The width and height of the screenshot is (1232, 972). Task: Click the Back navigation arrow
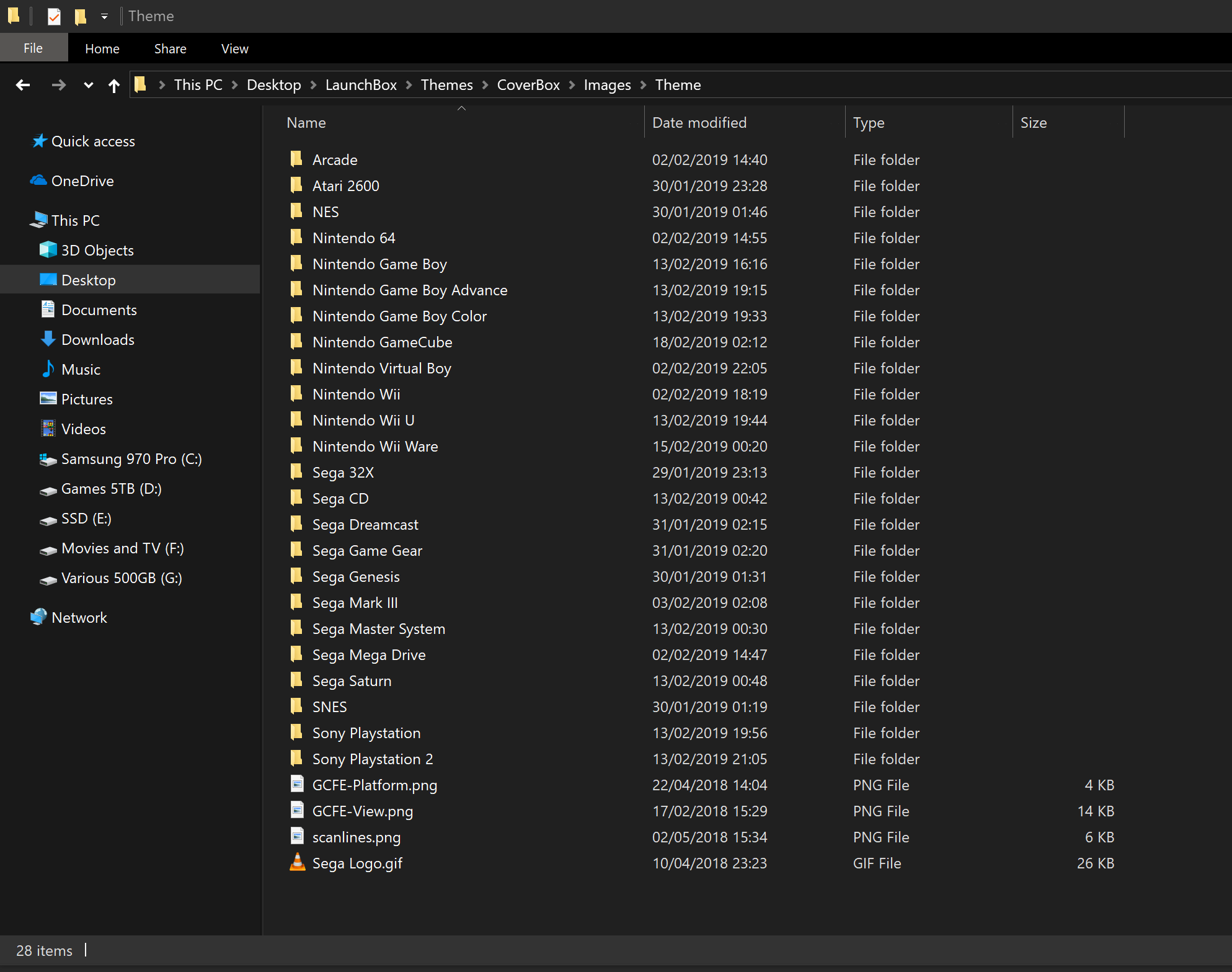tap(23, 85)
